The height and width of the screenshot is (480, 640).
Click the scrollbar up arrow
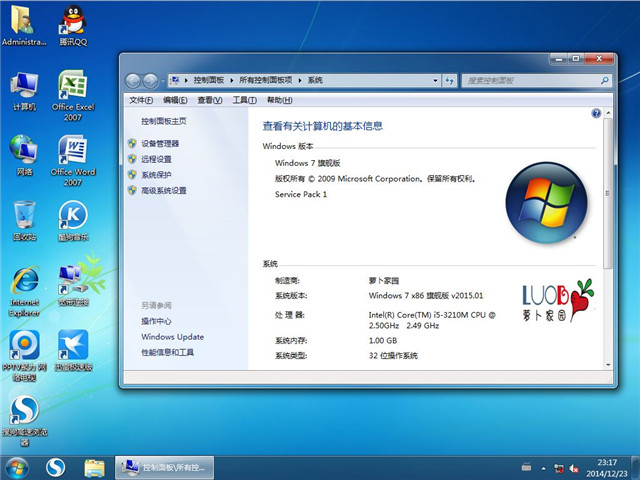pyautogui.click(x=608, y=112)
